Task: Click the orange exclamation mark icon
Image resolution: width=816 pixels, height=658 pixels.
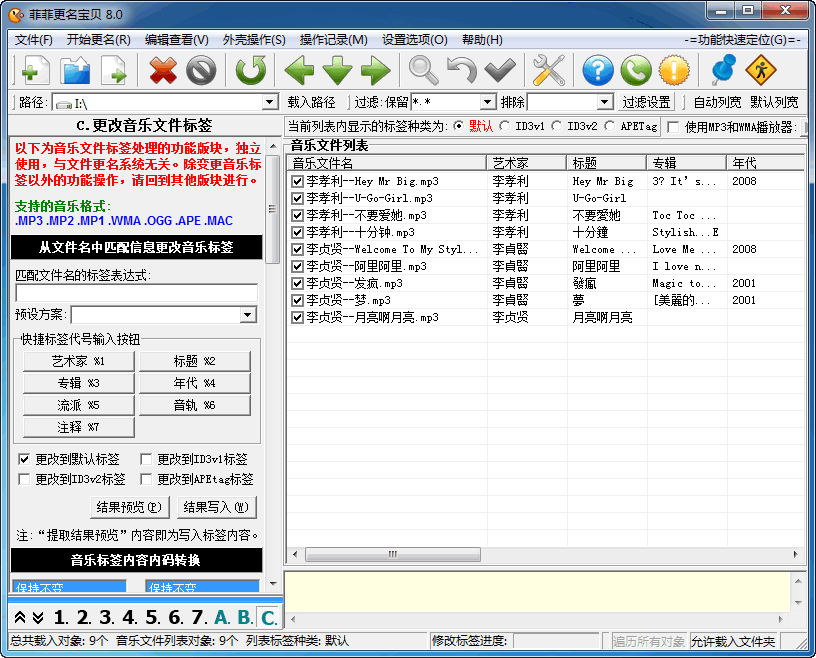Action: [674, 70]
